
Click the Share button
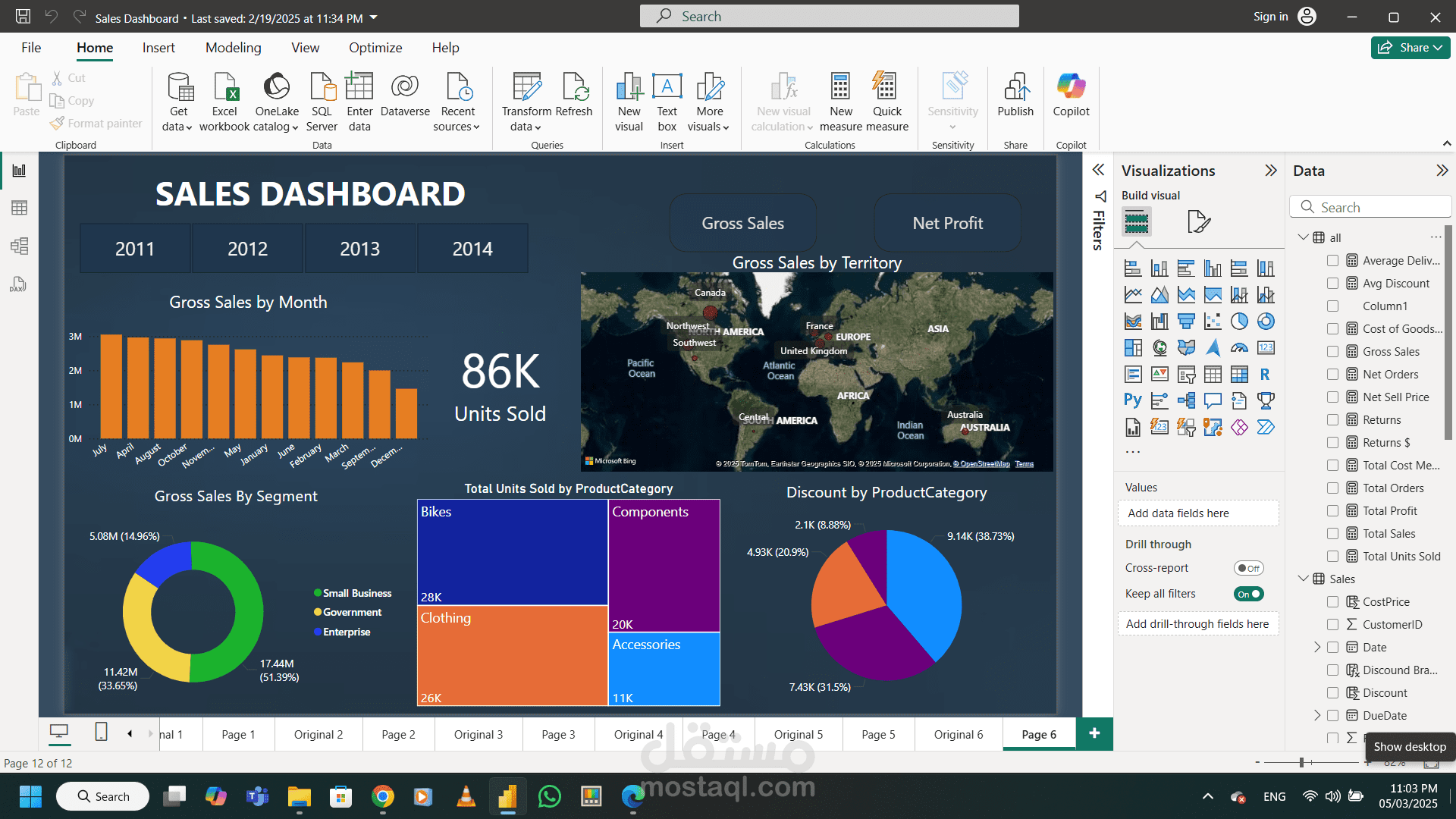pos(1410,48)
